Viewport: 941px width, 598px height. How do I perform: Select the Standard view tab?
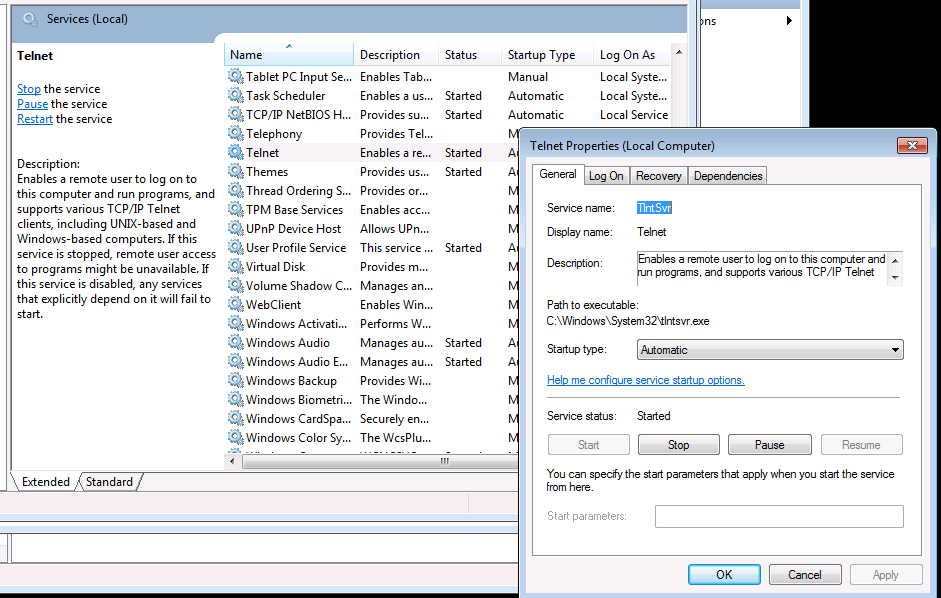pos(109,482)
